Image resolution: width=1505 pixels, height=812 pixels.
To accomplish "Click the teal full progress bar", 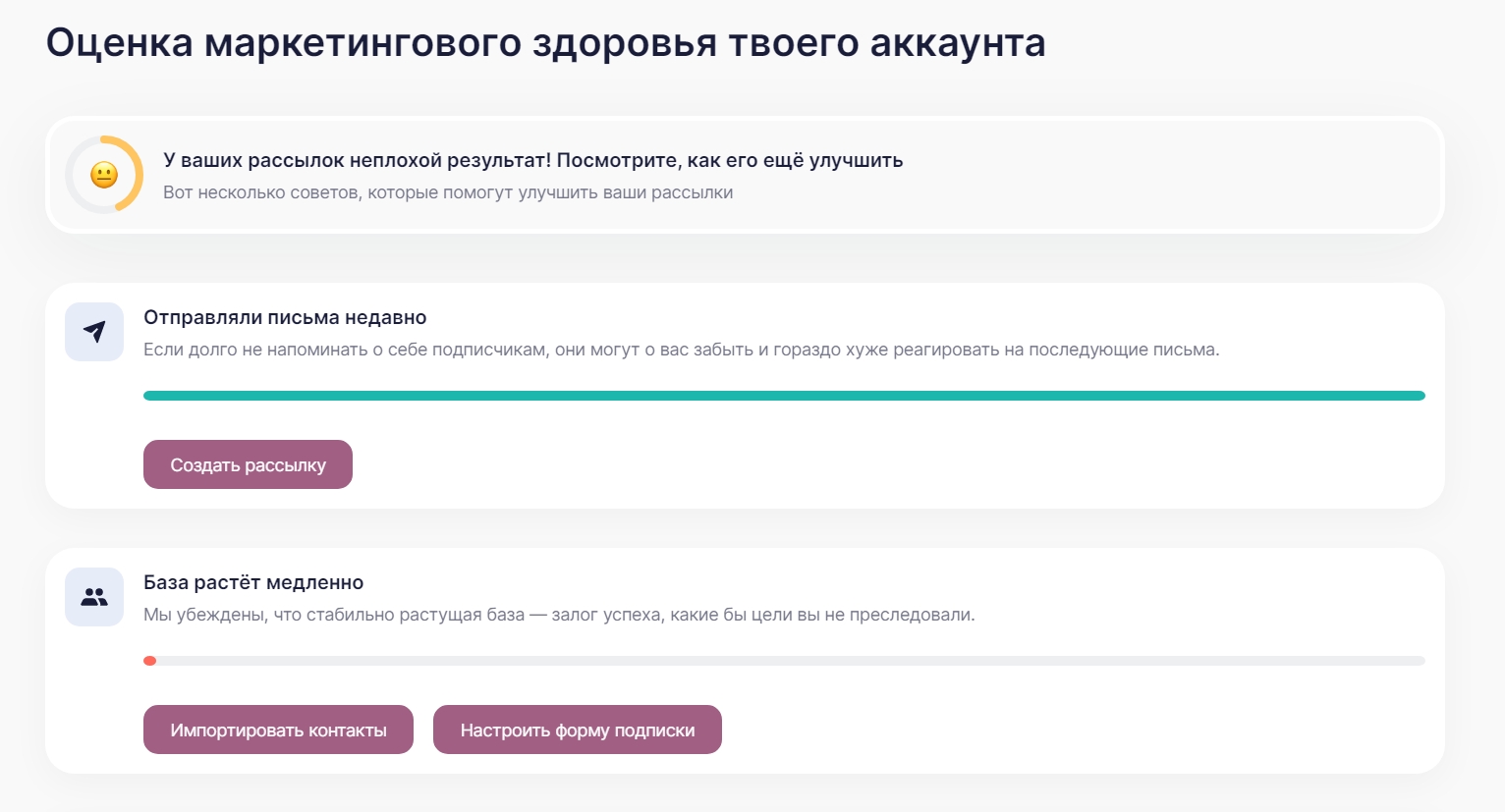I will [784, 396].
